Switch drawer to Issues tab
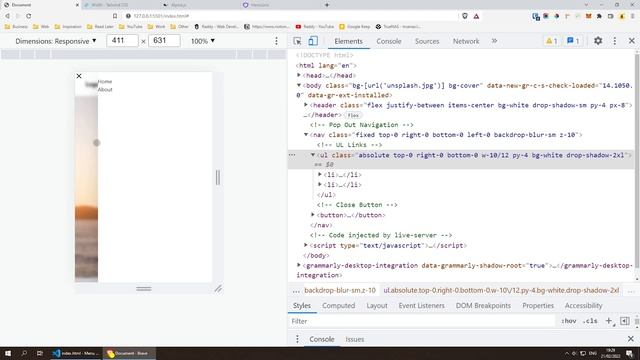Viewport: 640px width, 360px height. coord(355,339)
